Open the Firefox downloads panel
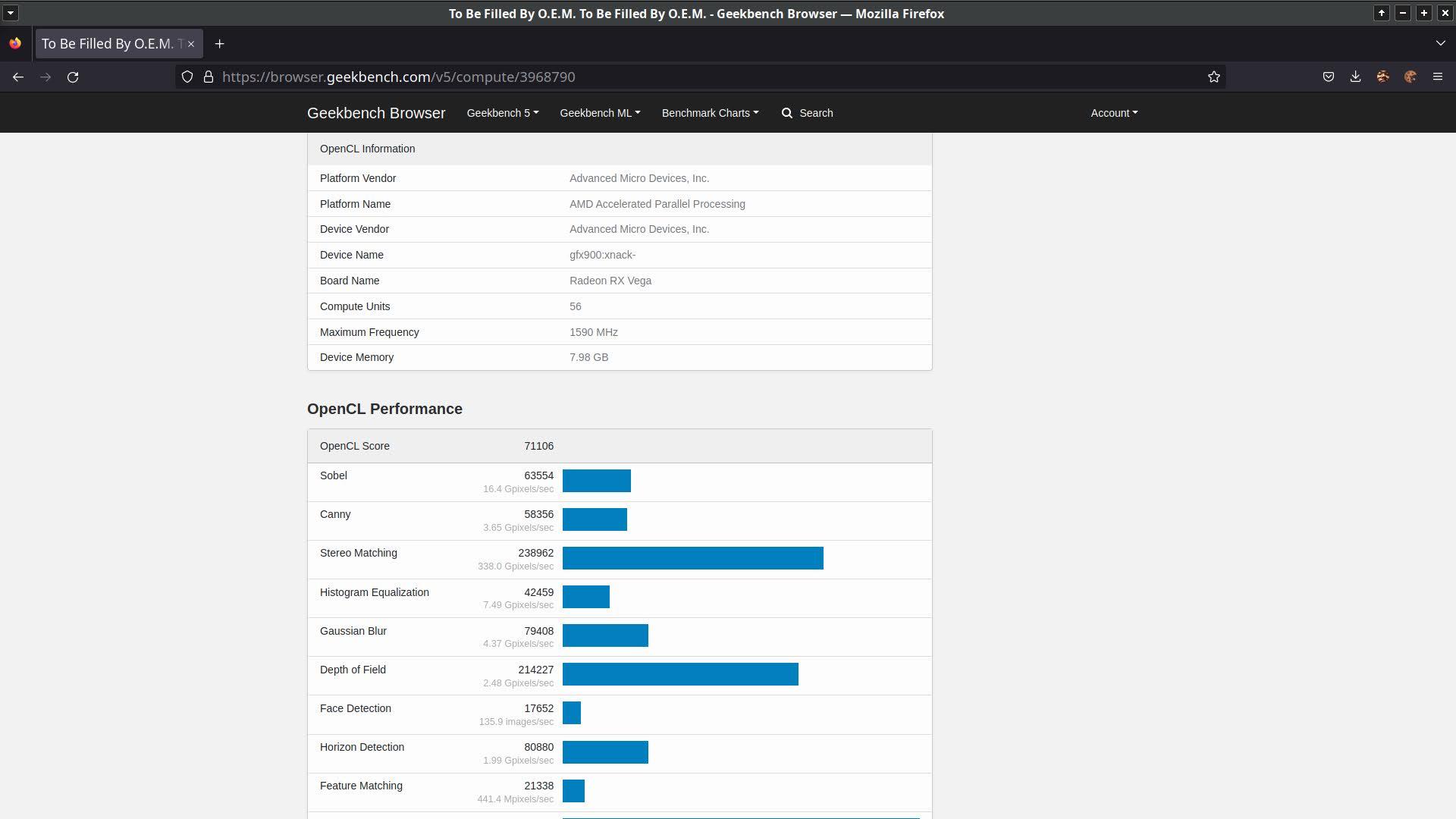 coord(1356,77)
